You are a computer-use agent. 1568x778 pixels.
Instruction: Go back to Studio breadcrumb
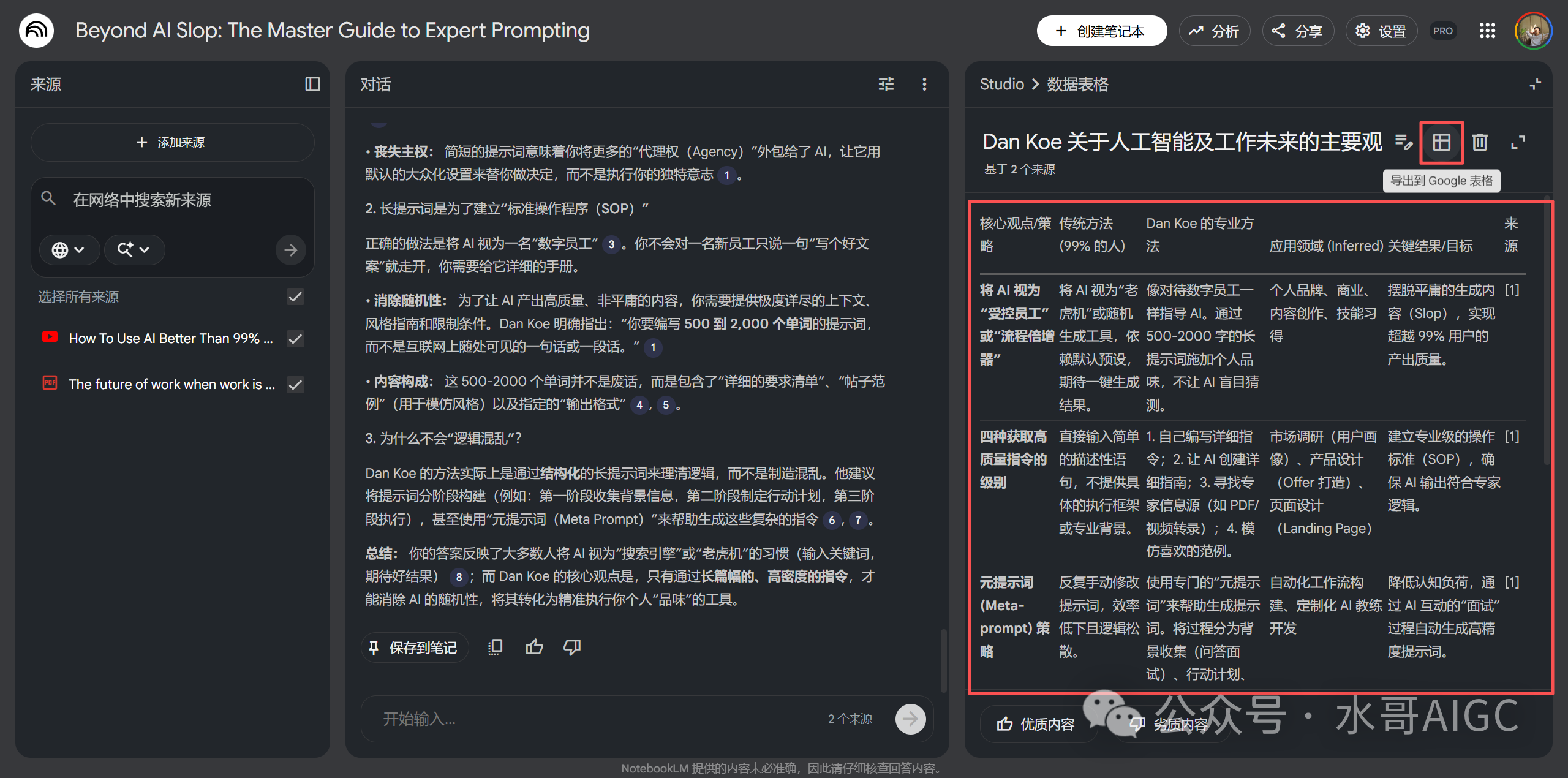[1001, 85]
